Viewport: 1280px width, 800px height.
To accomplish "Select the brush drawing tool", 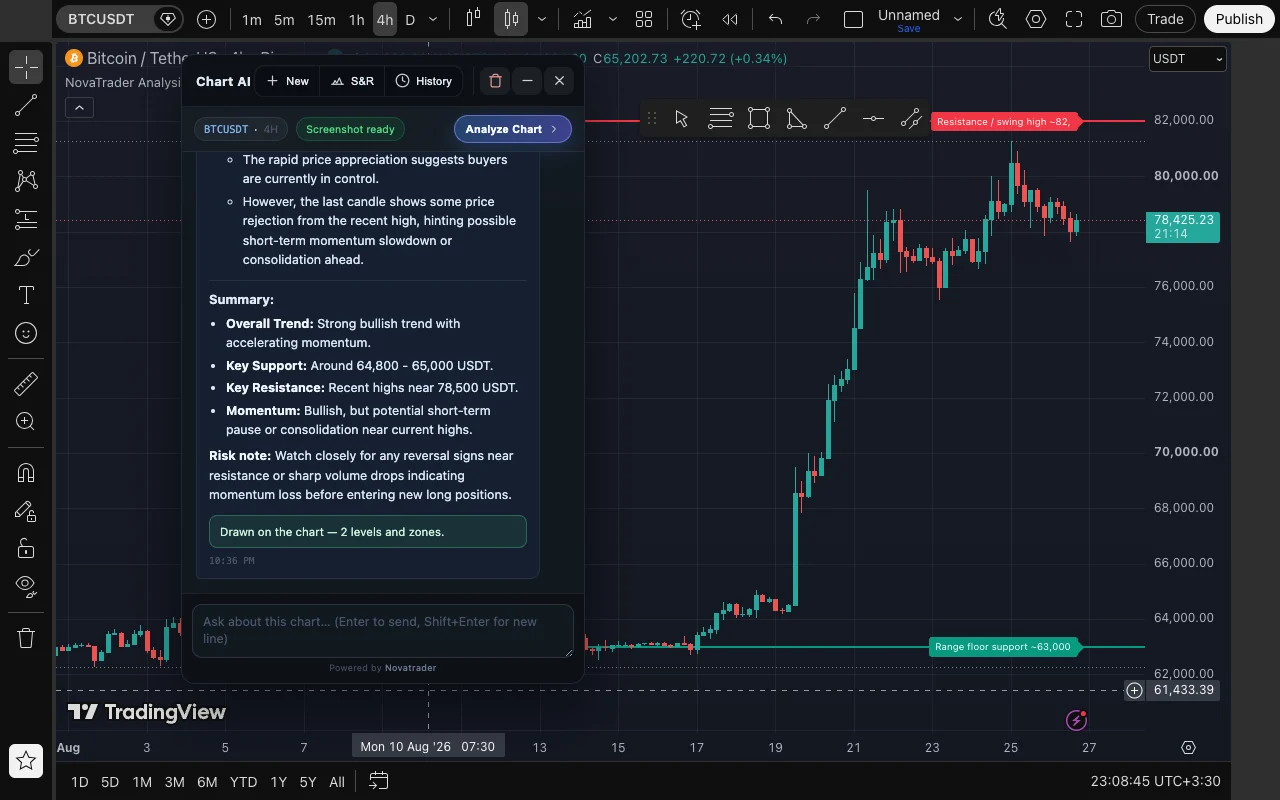I will (26, 257).
